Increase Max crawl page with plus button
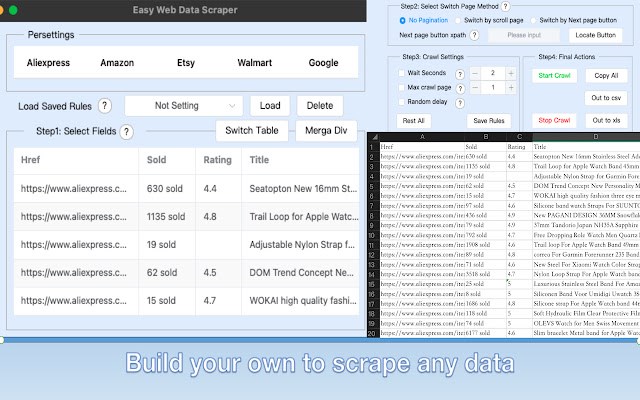Screen dimensions: 640x400 click(x=511, y=88)
